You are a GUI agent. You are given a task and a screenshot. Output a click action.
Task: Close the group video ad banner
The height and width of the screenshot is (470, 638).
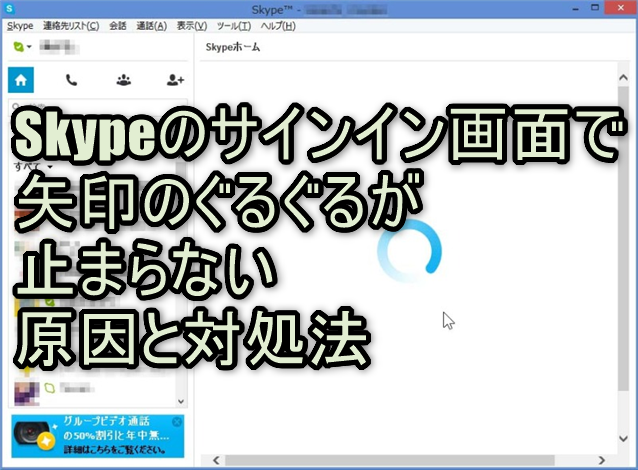177,422
